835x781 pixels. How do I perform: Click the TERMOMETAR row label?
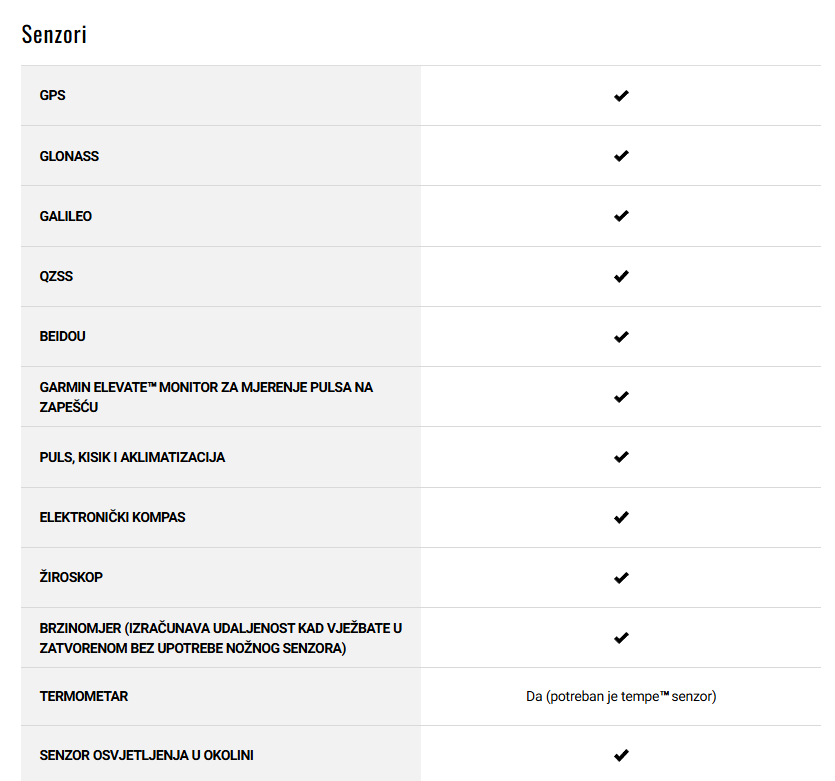coord(84,696)
